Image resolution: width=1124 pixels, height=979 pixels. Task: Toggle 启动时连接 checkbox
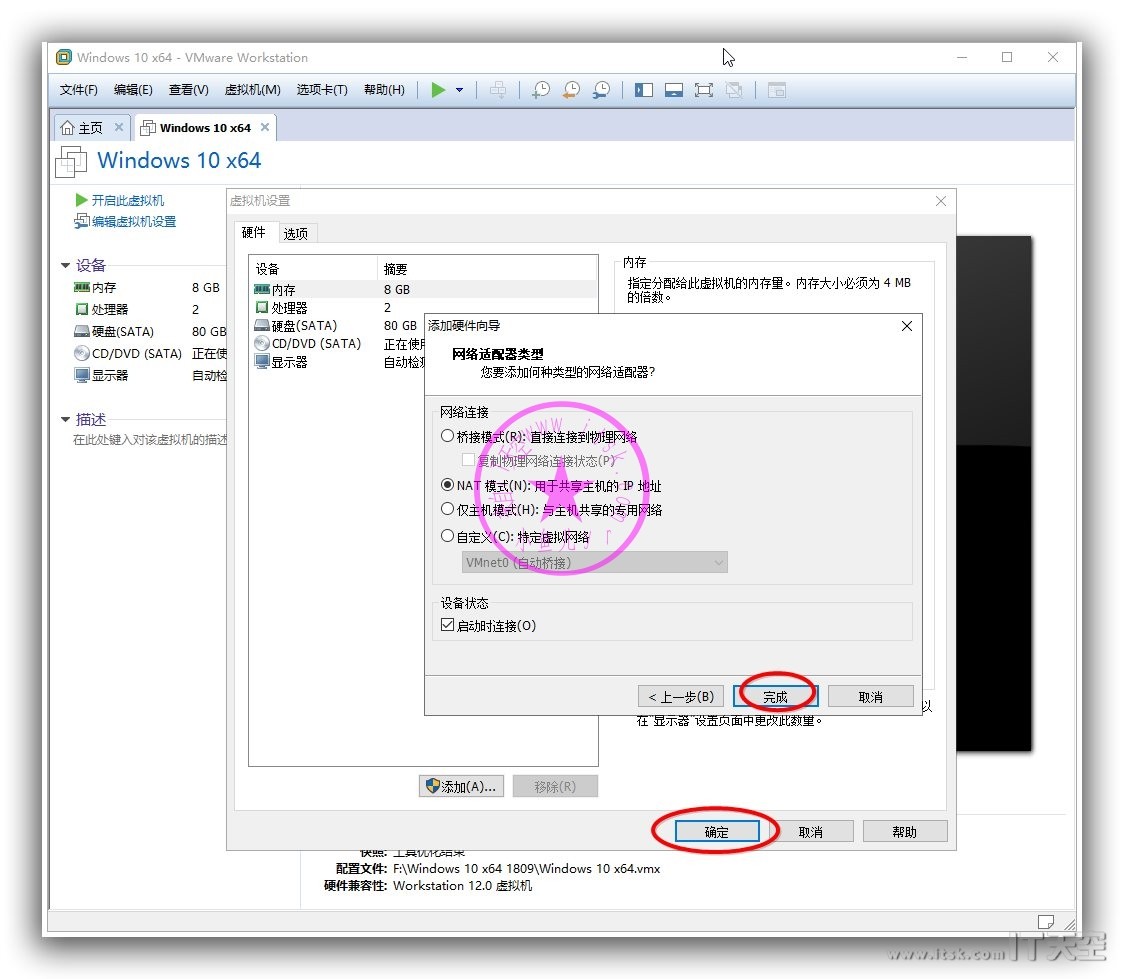coord(447,625)
